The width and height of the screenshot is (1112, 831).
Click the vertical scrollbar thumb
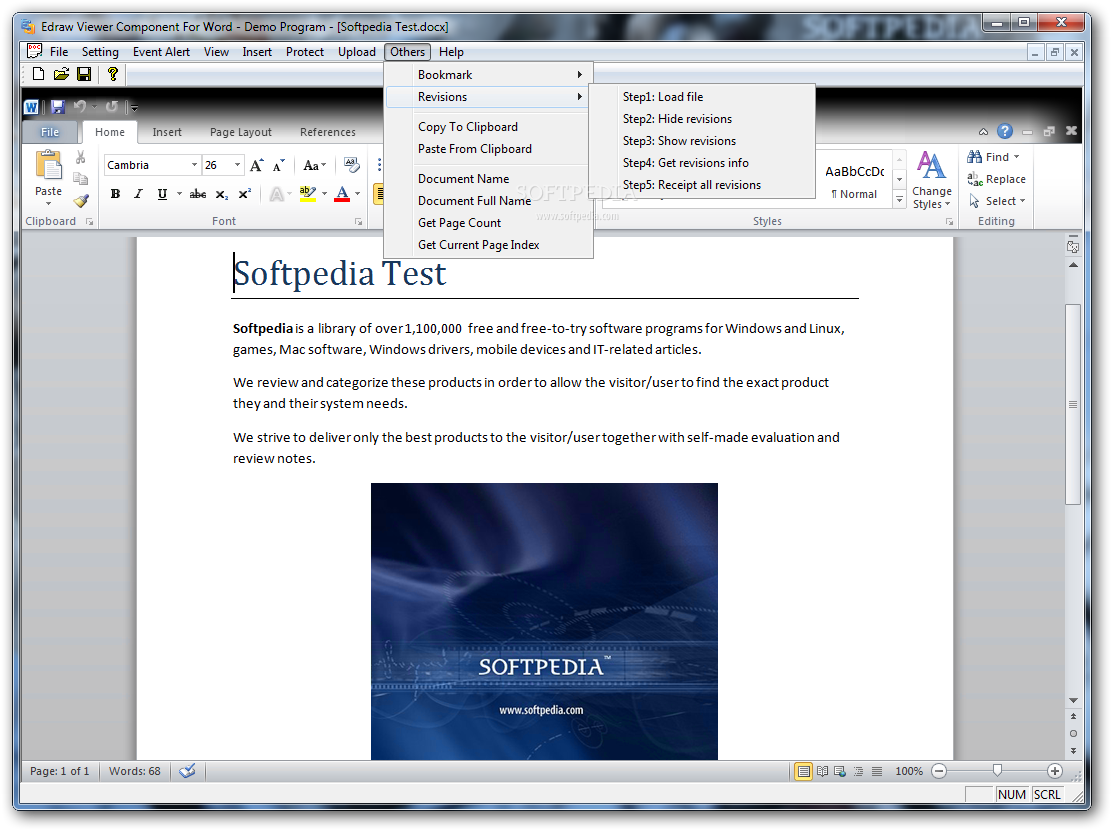[x=1073, y=404]
